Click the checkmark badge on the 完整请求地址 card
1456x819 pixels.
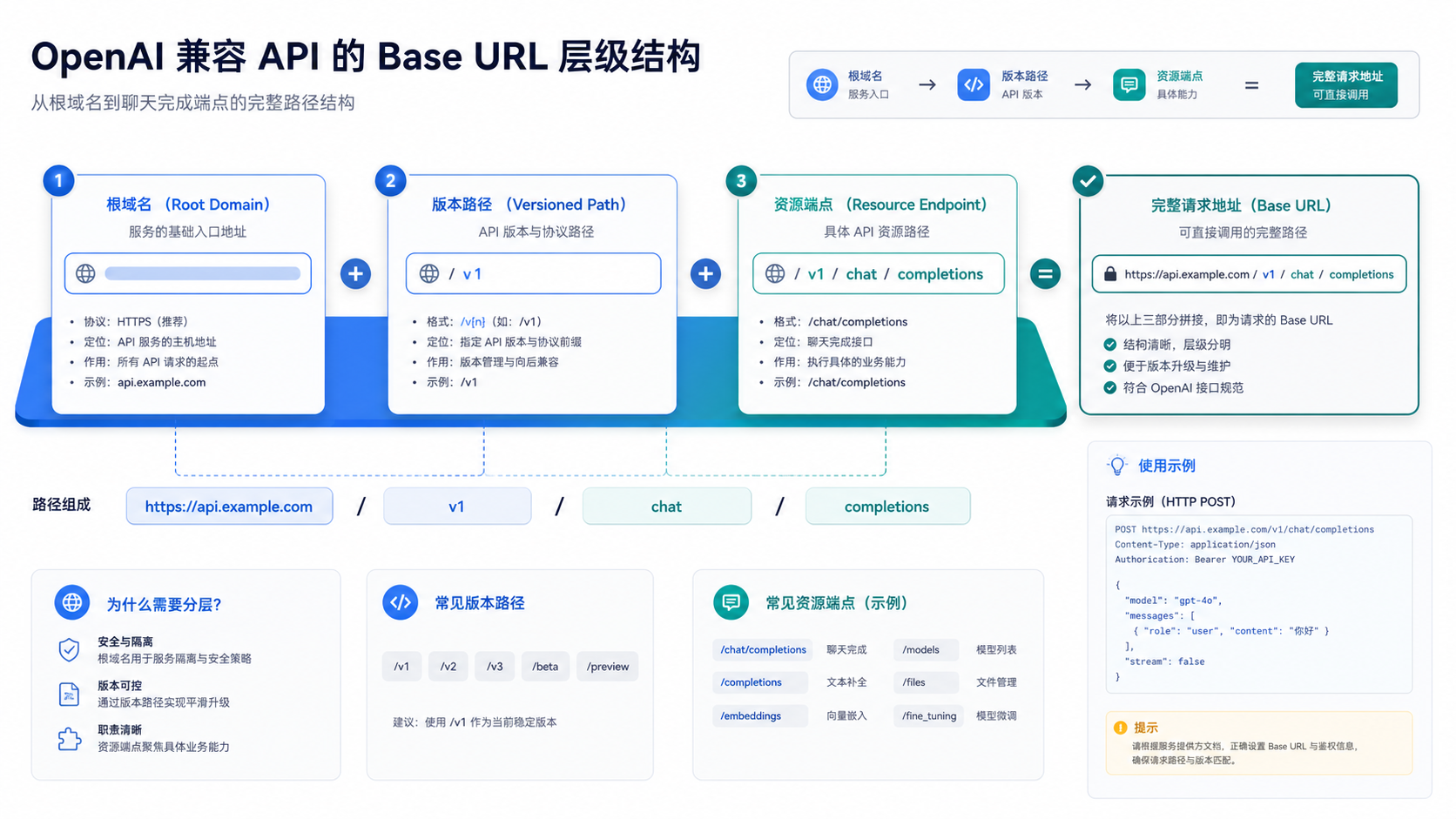pos(1088,181)
